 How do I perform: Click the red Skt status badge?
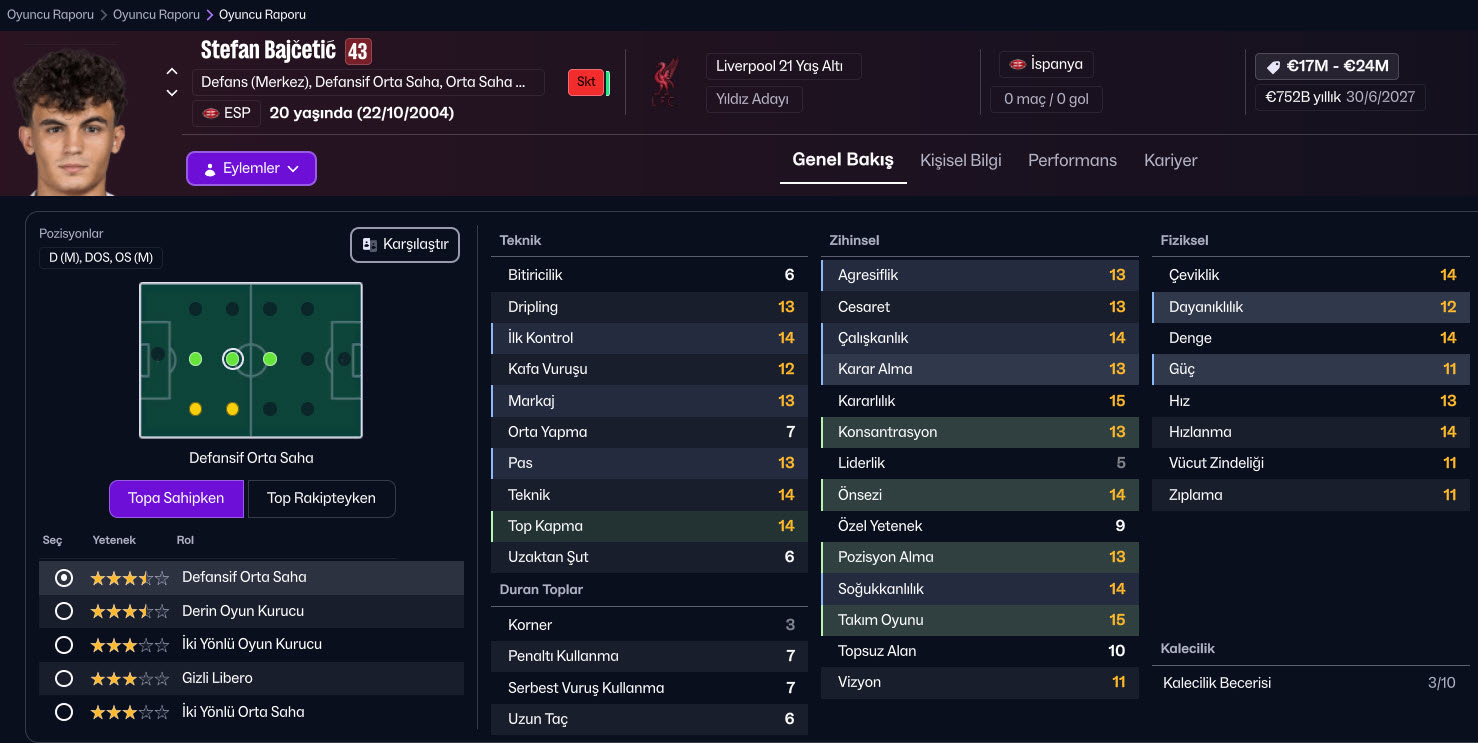click(x=585, y=82)
